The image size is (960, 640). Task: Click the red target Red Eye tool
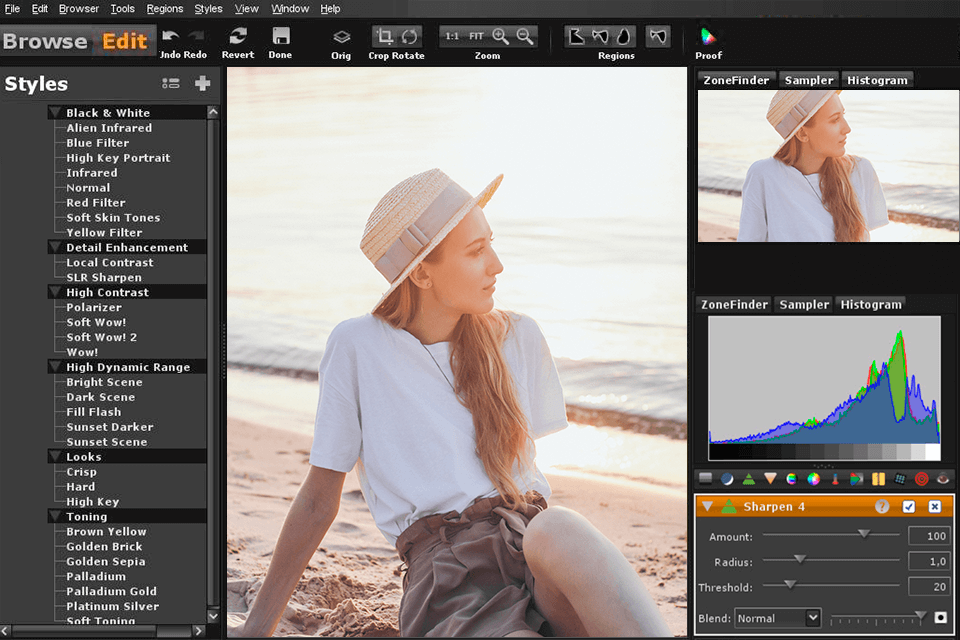921,479
